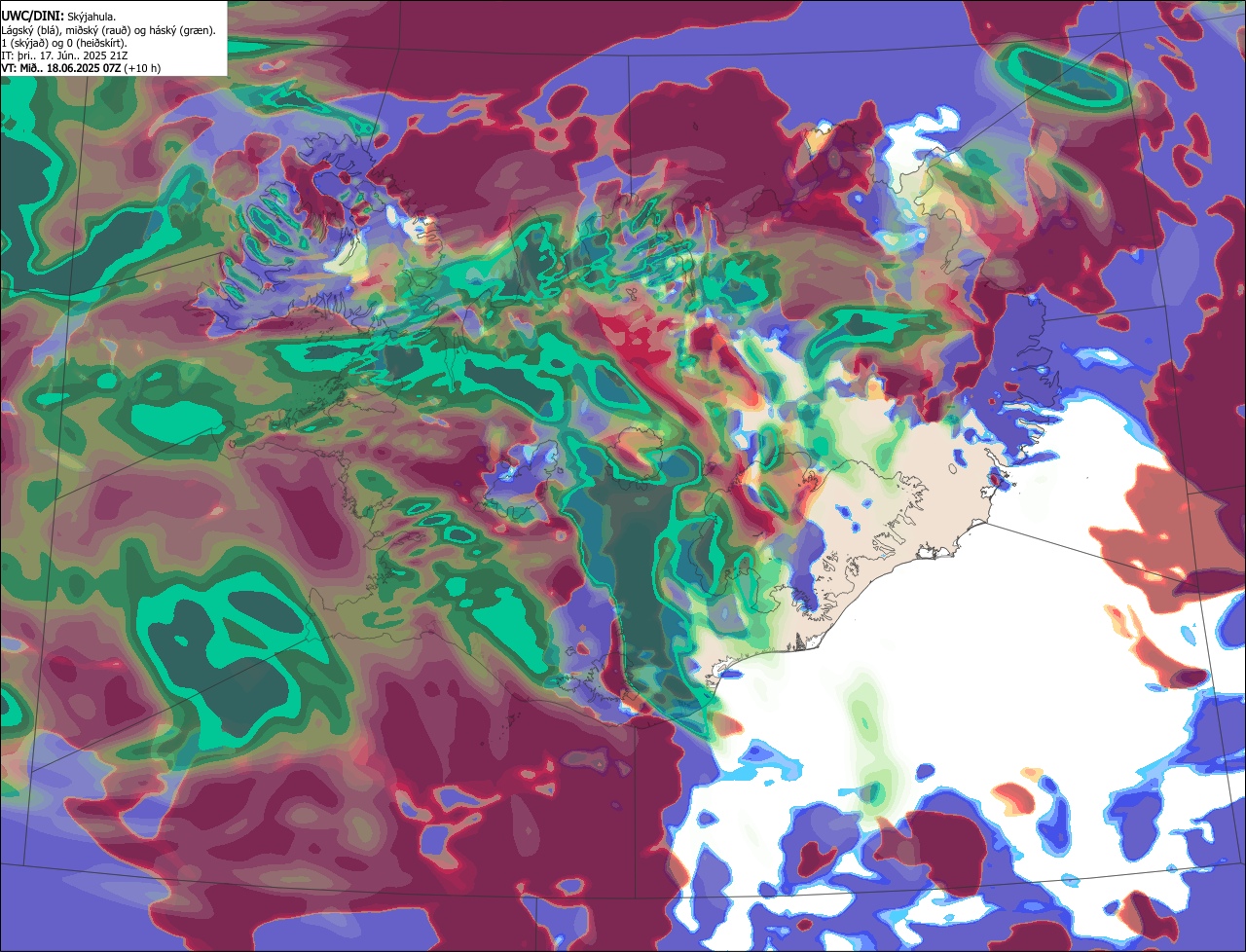Screen dimensions: 1246x952
Task: Click the "VT: Mið.. 18.06.2025 07Z" valid time
Action: 60,69
